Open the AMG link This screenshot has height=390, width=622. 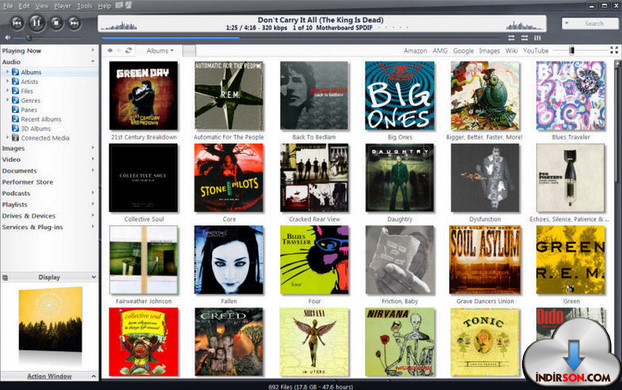tap(440, 51)
